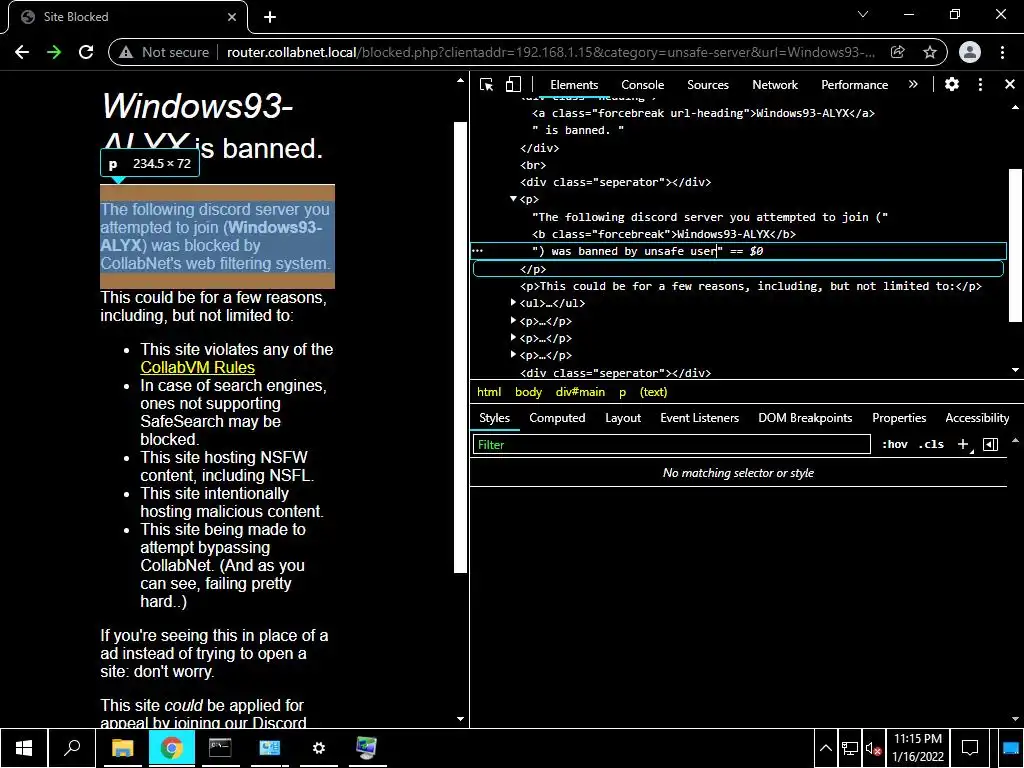This screenshot has width=1024, height=768.
Task: Select the <br> node in DOM tree
Action: 533,165
